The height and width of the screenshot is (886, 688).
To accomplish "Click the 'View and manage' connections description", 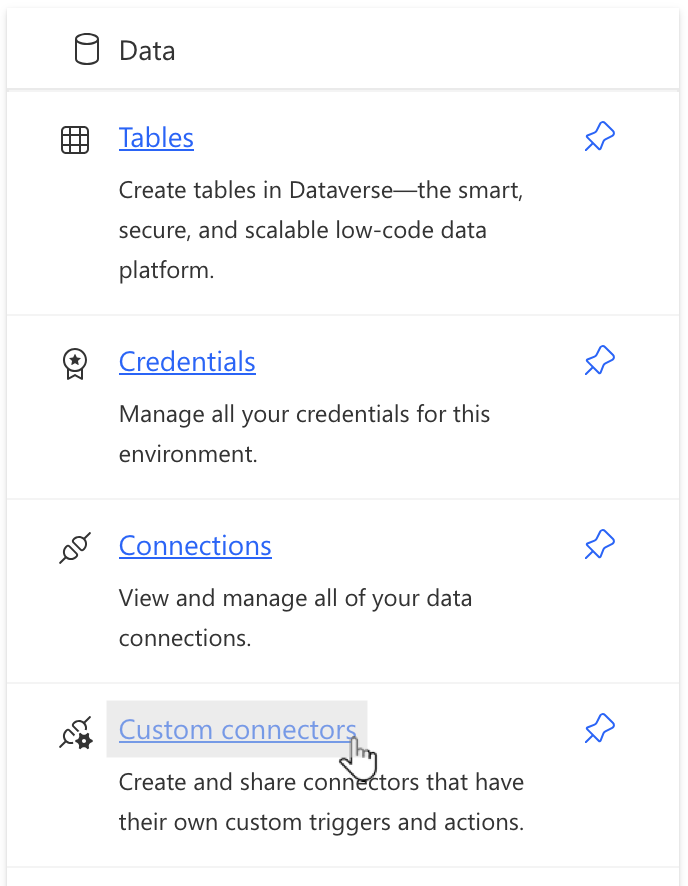I will coord(295,599).
